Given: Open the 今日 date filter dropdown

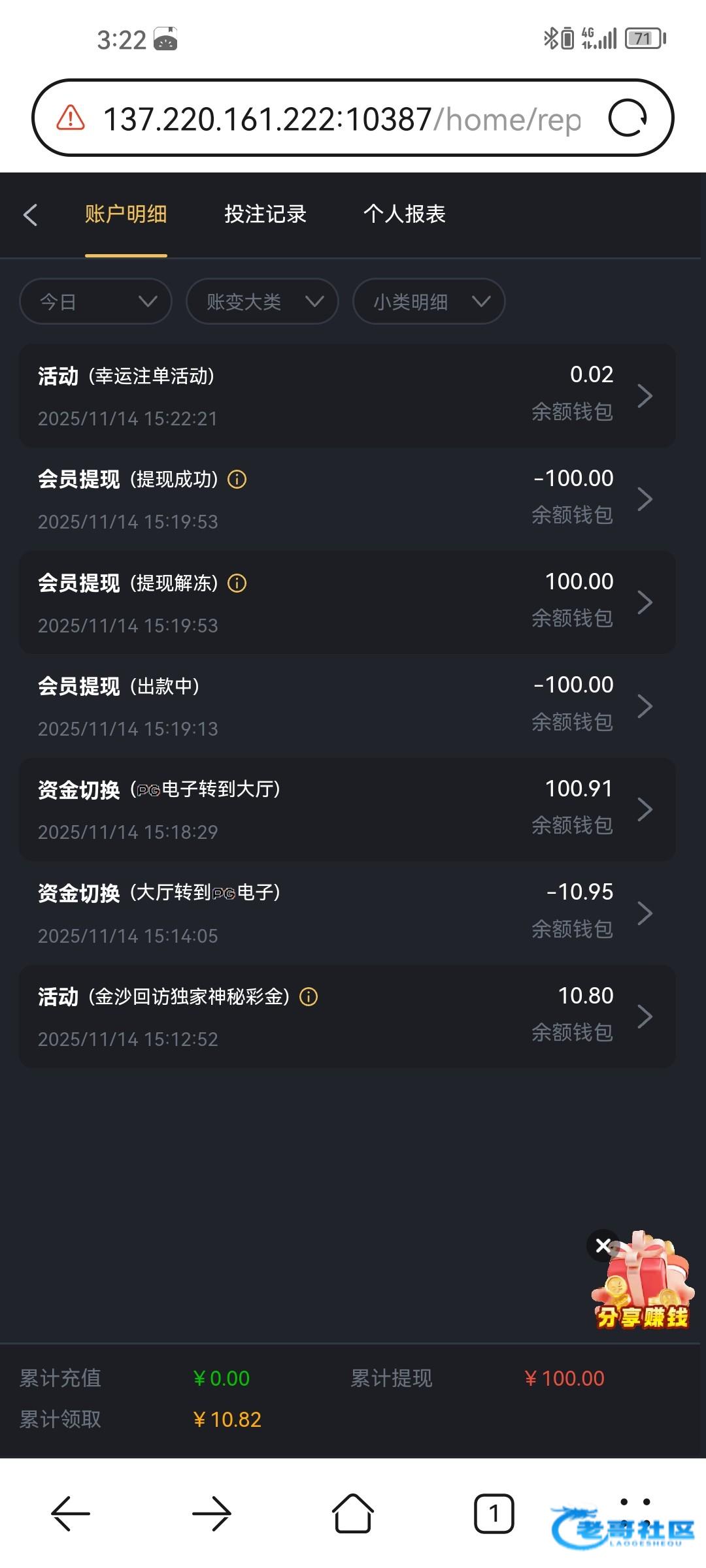Looking at the screenshot, I should 95,302.
